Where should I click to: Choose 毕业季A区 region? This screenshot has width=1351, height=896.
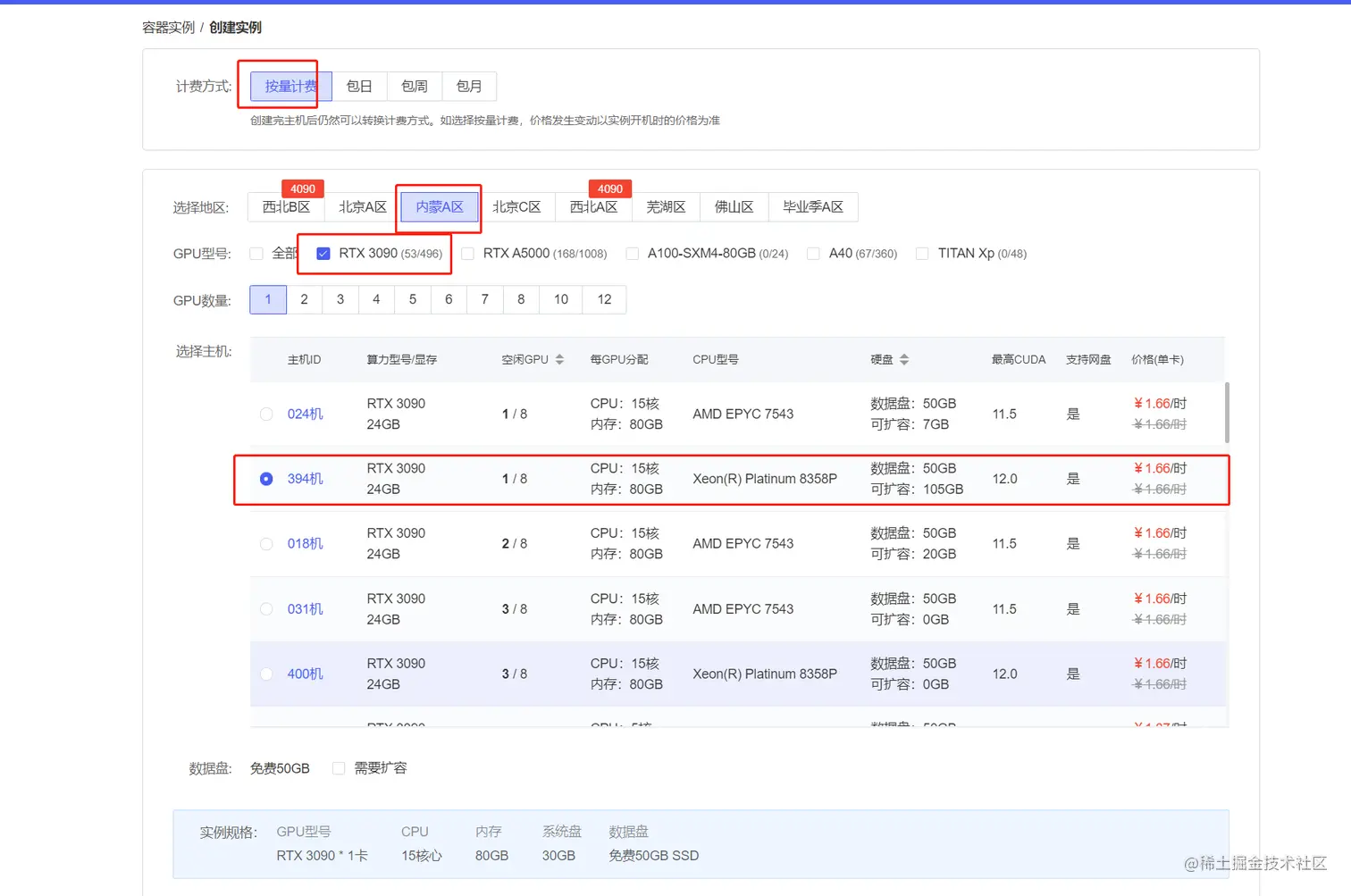pyautogui.click(x=813, y=207)
